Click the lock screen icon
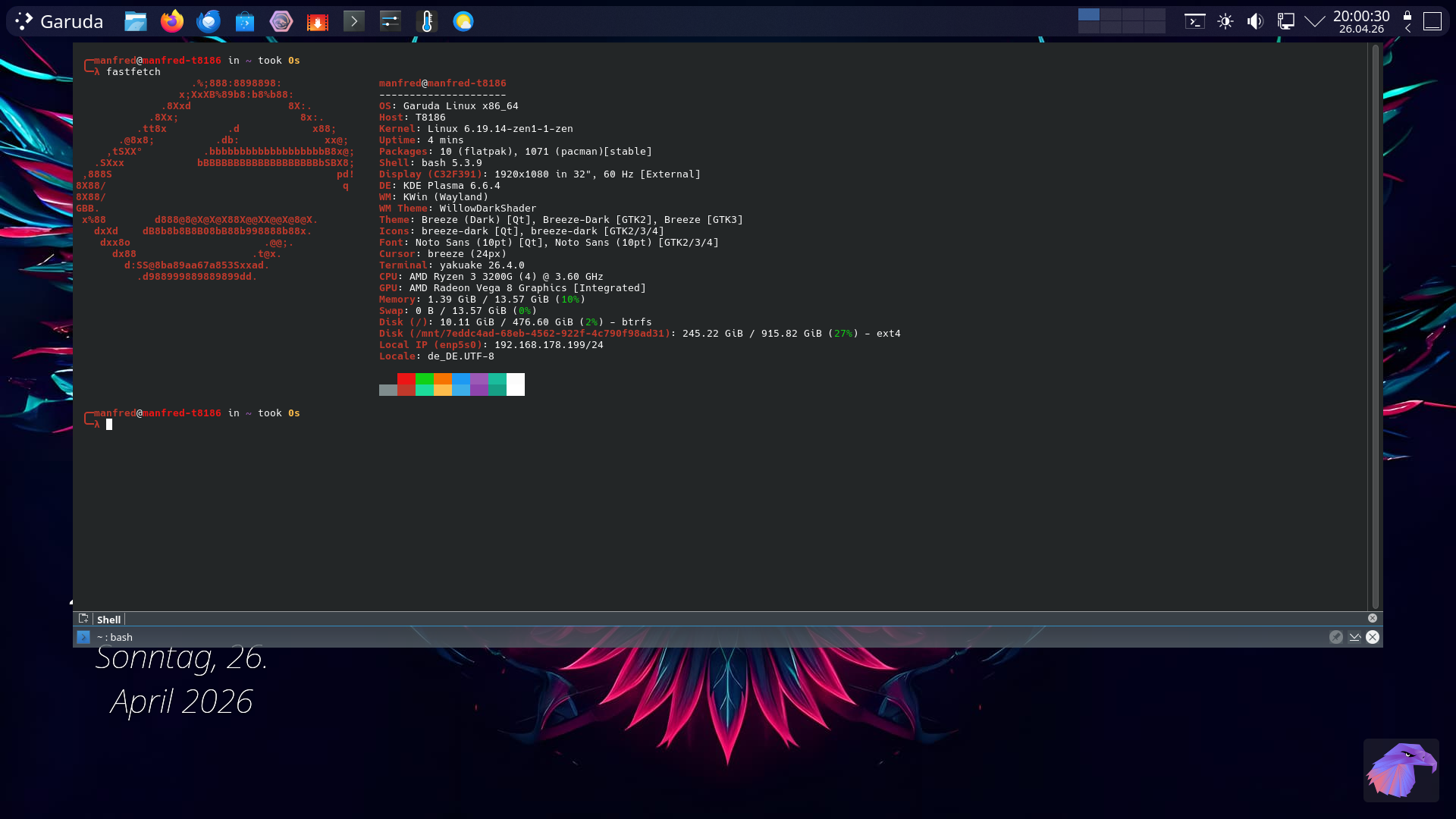This screenshot has width=1456, height=819. point(1407,15)
